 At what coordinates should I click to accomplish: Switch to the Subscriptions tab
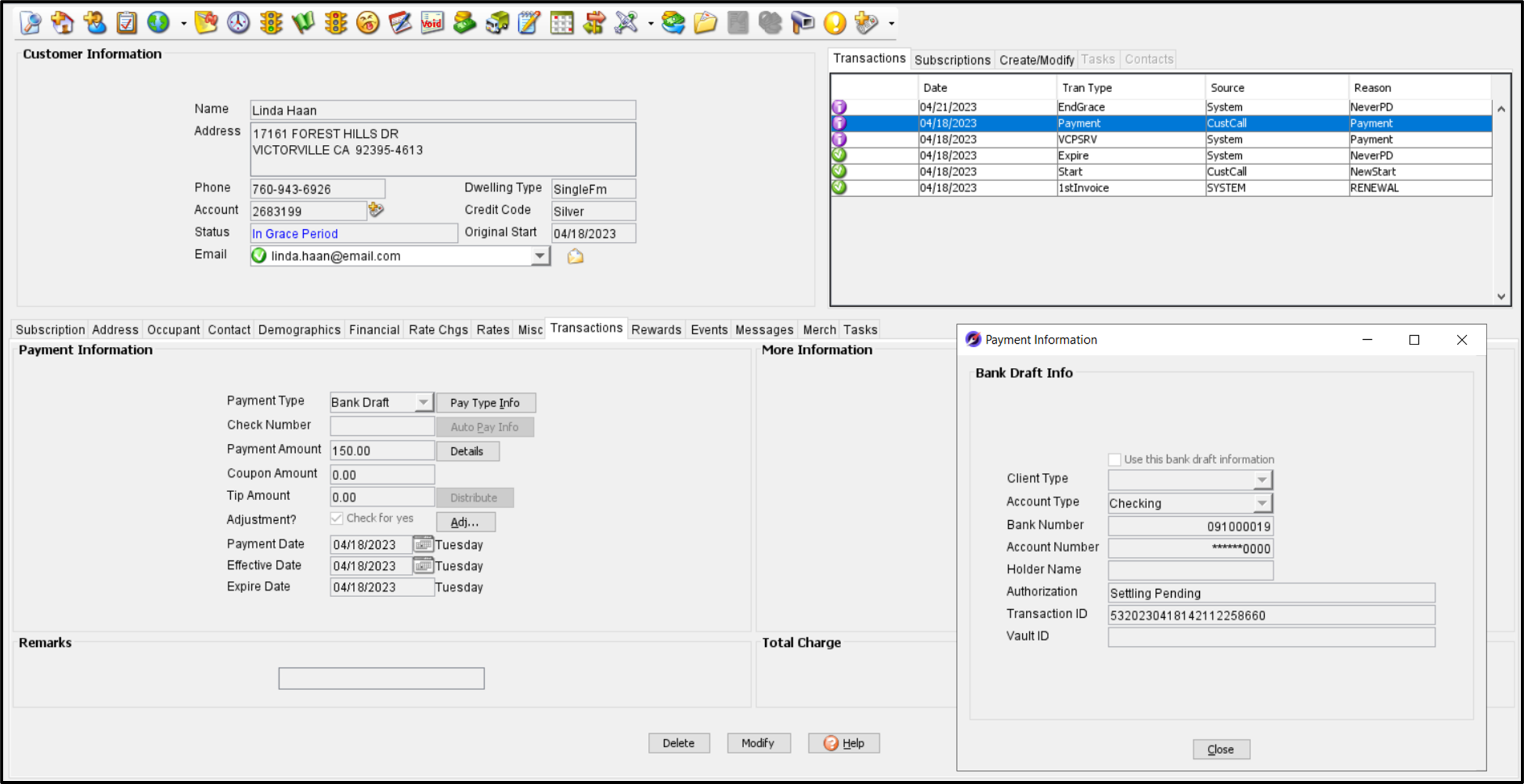952,60
